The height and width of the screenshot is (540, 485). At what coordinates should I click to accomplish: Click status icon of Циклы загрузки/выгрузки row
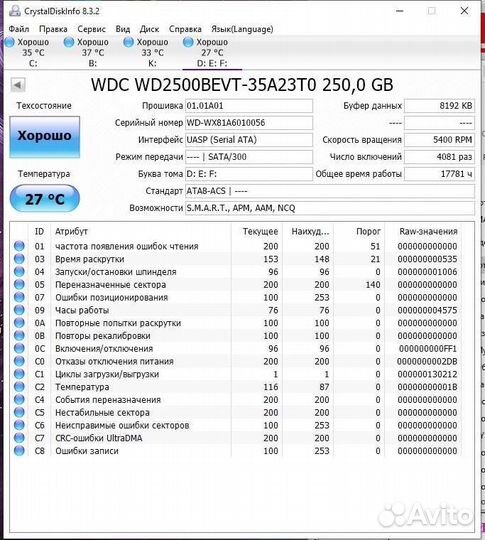point(19,374)
